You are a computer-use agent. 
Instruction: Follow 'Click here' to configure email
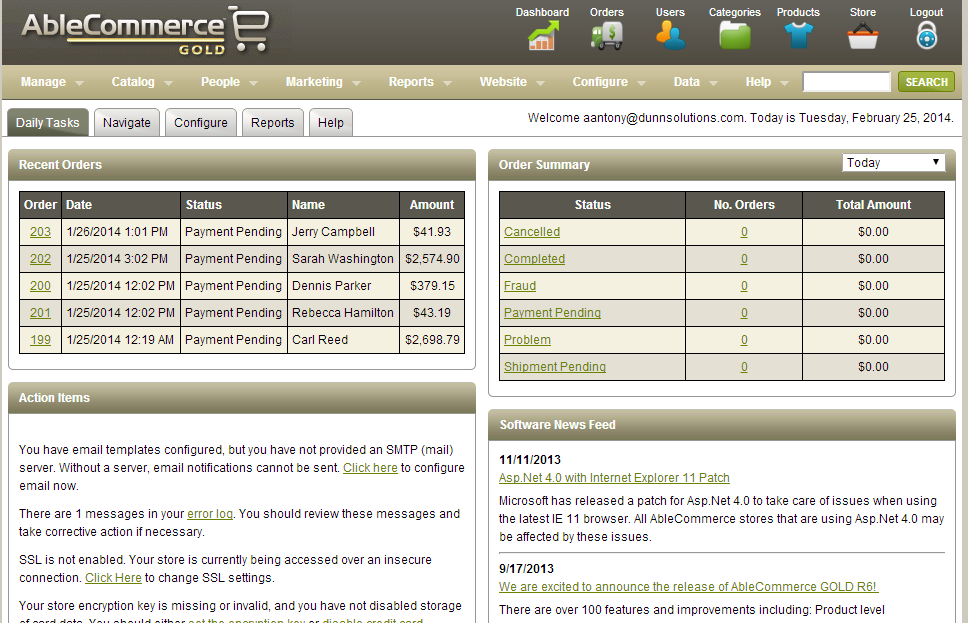pyautogui.click(x=370, y=468)
